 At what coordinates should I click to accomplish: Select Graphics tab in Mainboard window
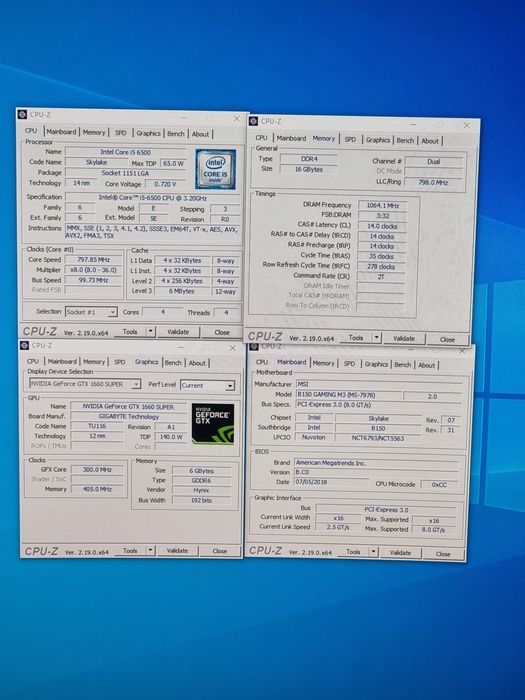click(376, 364)
